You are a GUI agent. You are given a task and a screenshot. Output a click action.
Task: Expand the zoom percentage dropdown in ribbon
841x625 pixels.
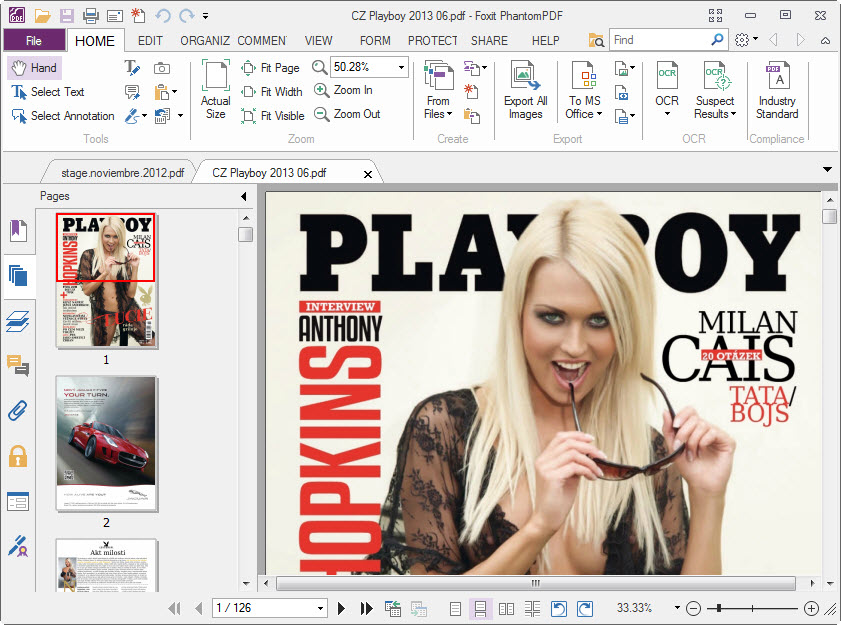point(402,67)
